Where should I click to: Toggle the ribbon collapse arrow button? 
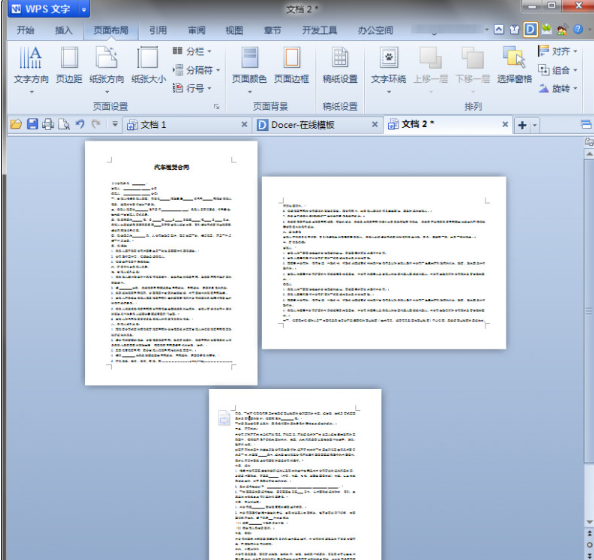click(x=499, y=30)
